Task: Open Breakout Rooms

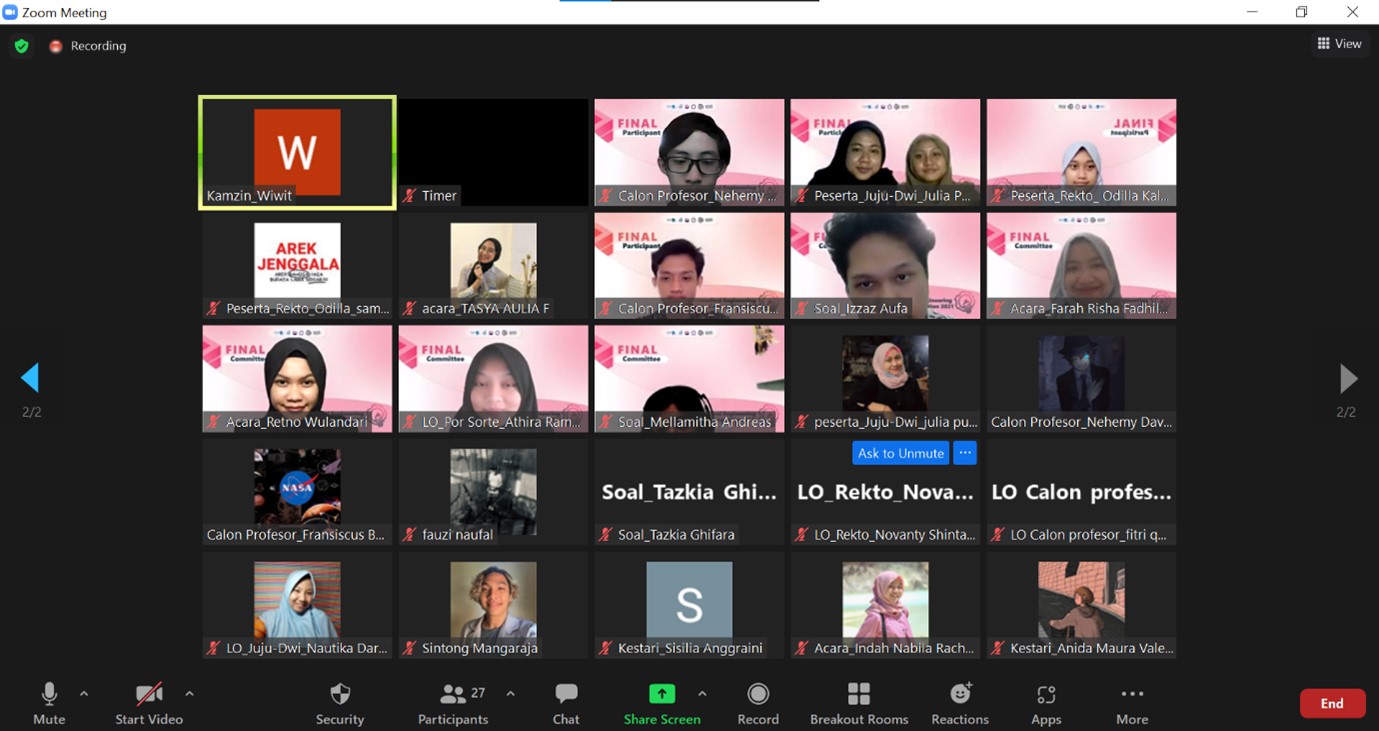Action: tap(858, 695)
